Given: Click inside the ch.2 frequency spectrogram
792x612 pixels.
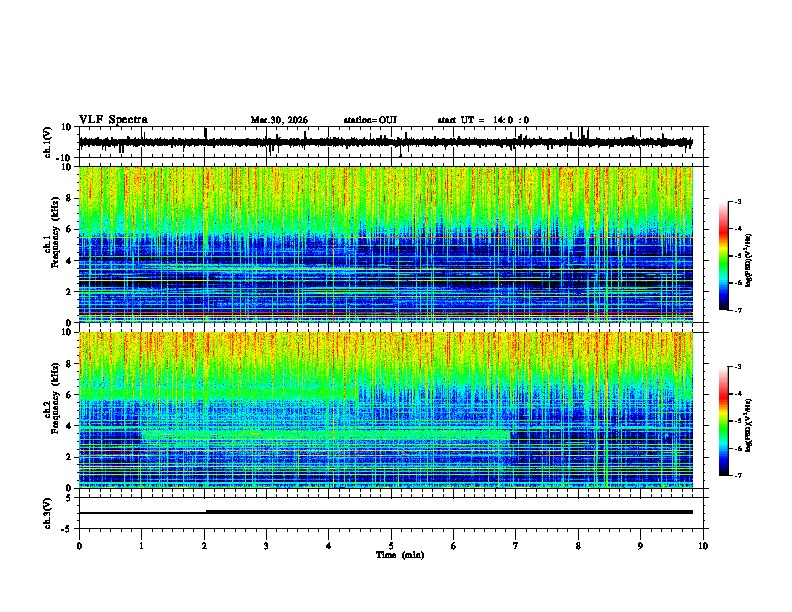Looking at the screenshot, I should [386, 410].
